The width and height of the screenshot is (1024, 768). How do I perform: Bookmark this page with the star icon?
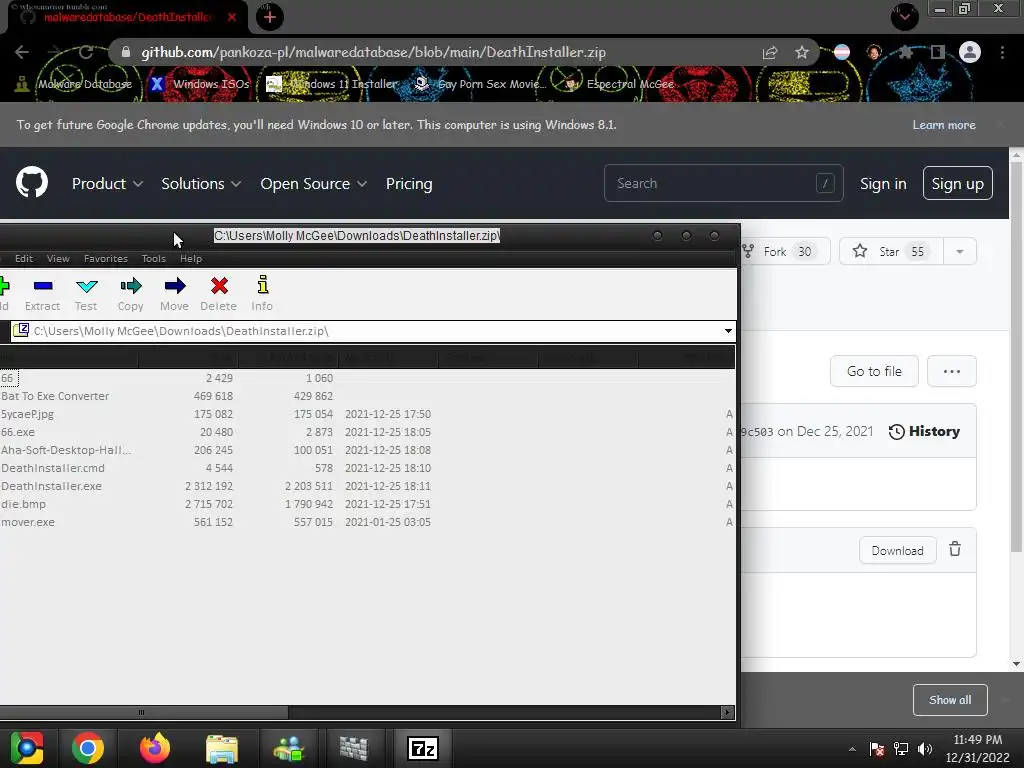802,52
